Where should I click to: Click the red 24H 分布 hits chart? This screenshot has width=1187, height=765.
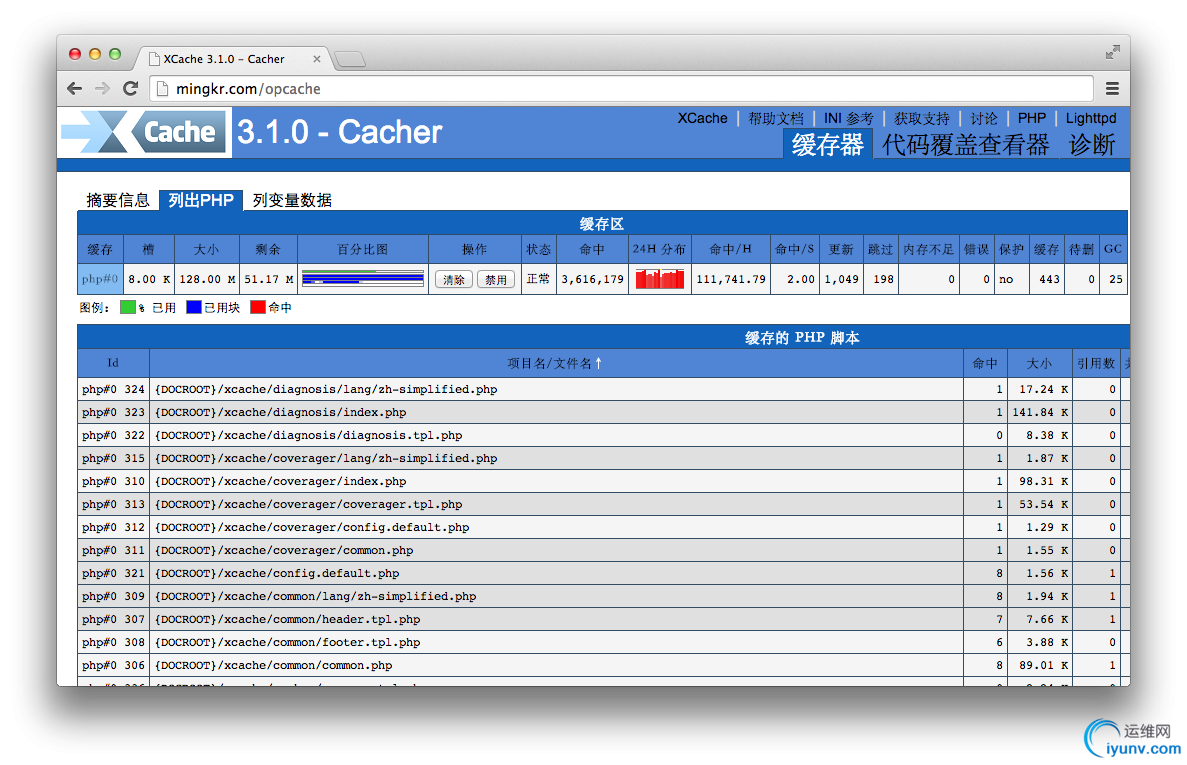659,279
